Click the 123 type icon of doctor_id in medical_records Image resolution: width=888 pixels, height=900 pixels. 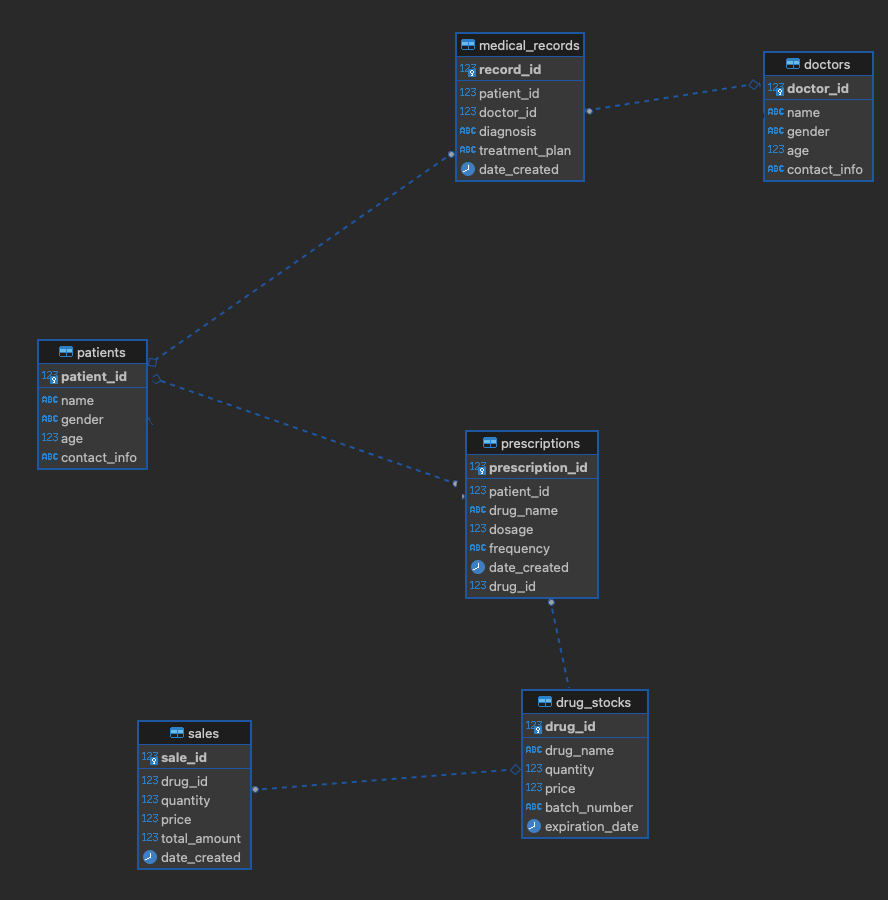(468, 111)
